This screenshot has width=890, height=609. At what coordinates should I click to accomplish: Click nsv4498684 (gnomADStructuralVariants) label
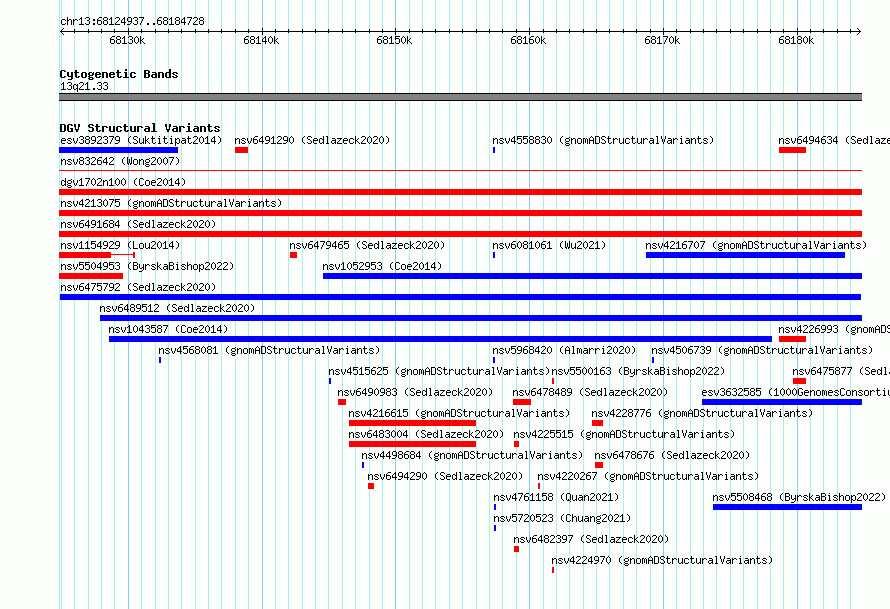pyautogui.click(x=472, y=455)
